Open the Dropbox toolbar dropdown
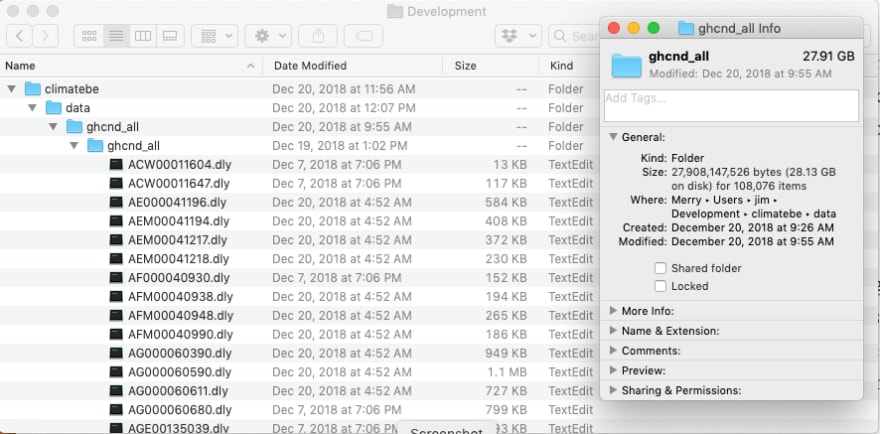The height and width of the screenshot is (434, 880). [x=518, y=36]
